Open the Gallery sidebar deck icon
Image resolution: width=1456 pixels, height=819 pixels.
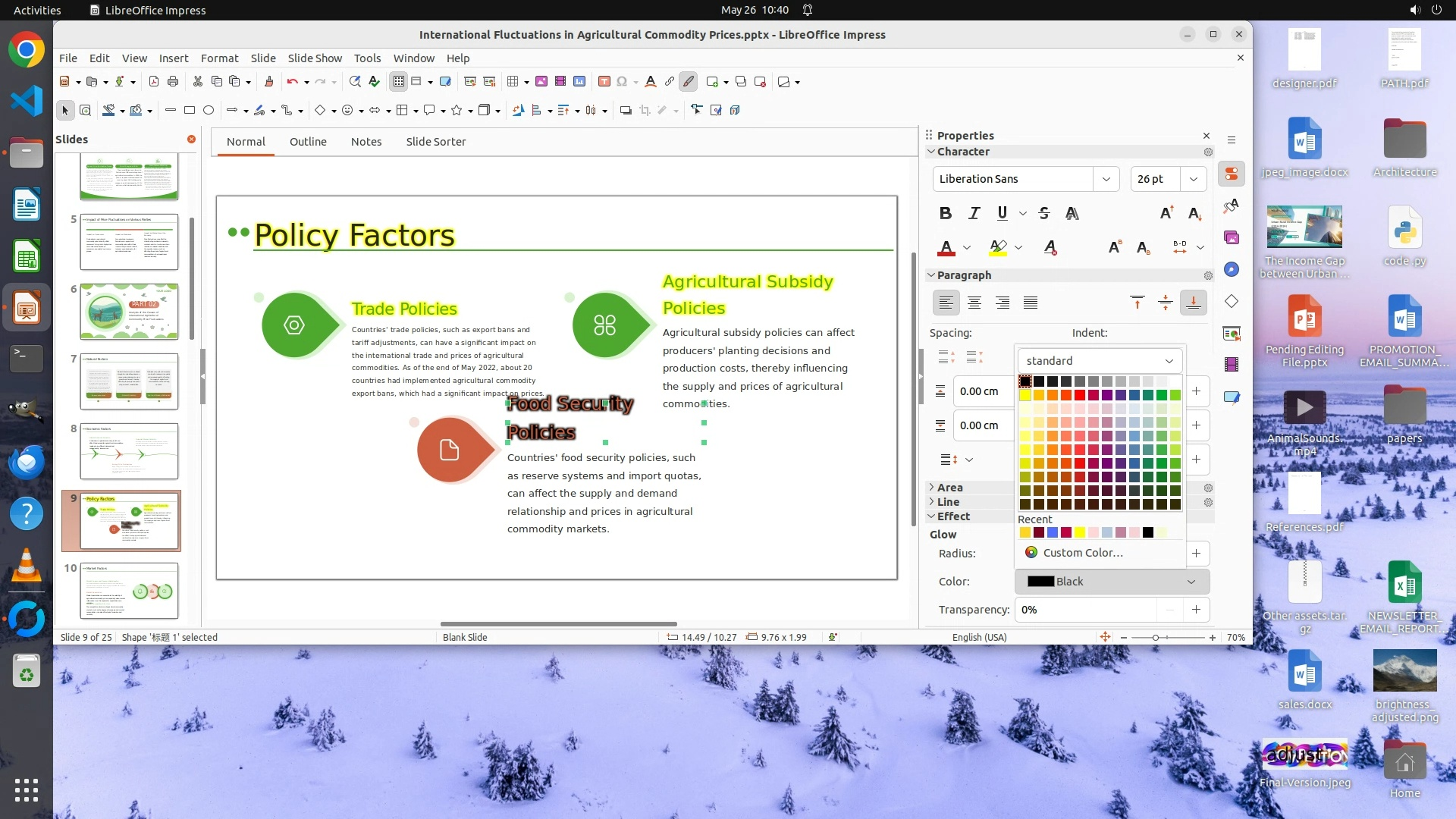(1231, 238)
